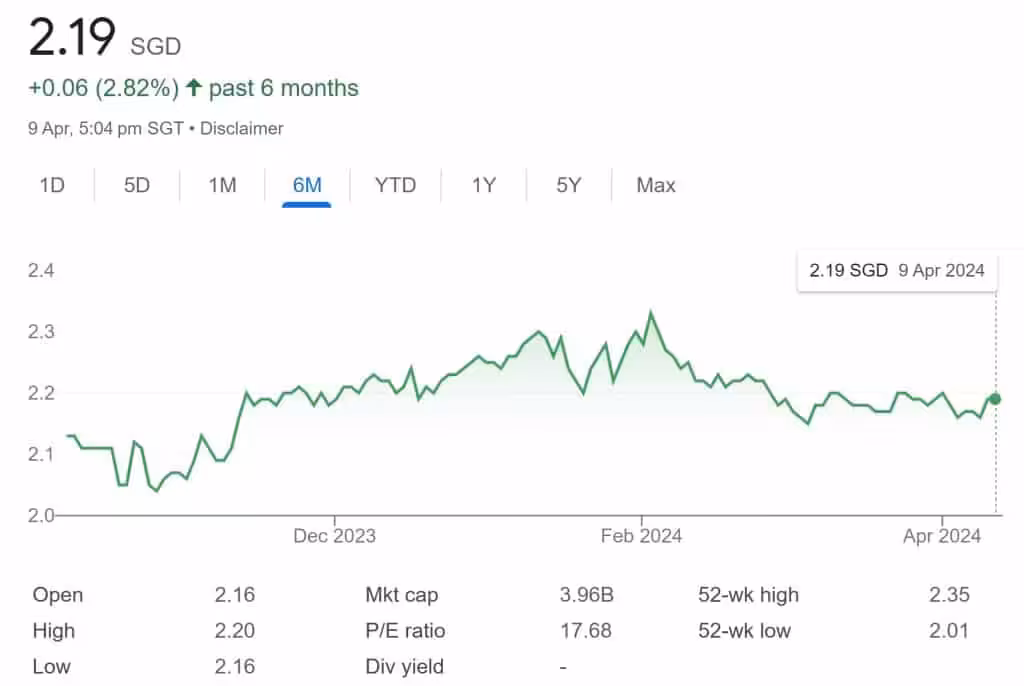
Task: Click the 2.2 y-axis label
Action: 40,393
